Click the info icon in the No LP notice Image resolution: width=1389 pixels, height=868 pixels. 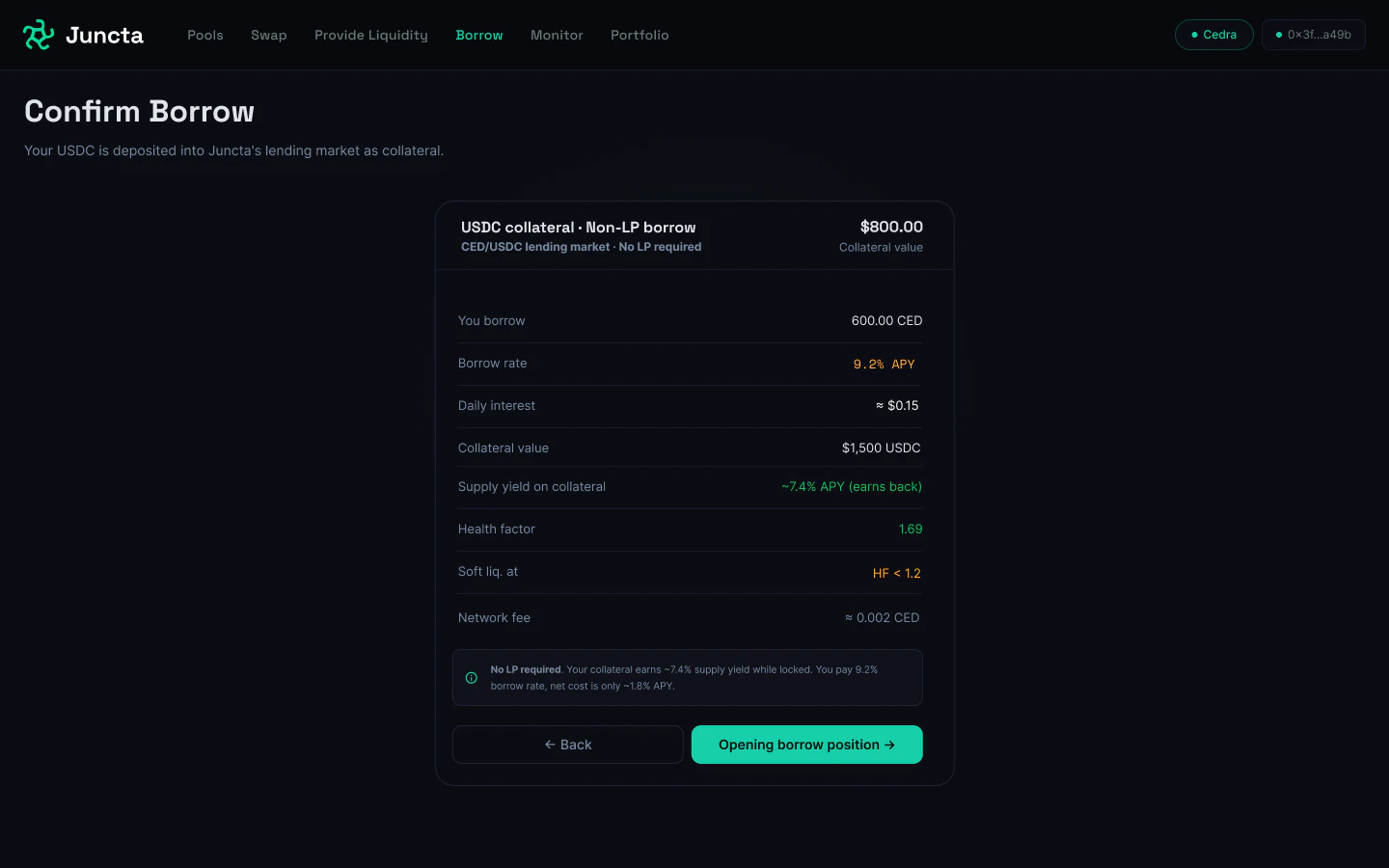472,677
